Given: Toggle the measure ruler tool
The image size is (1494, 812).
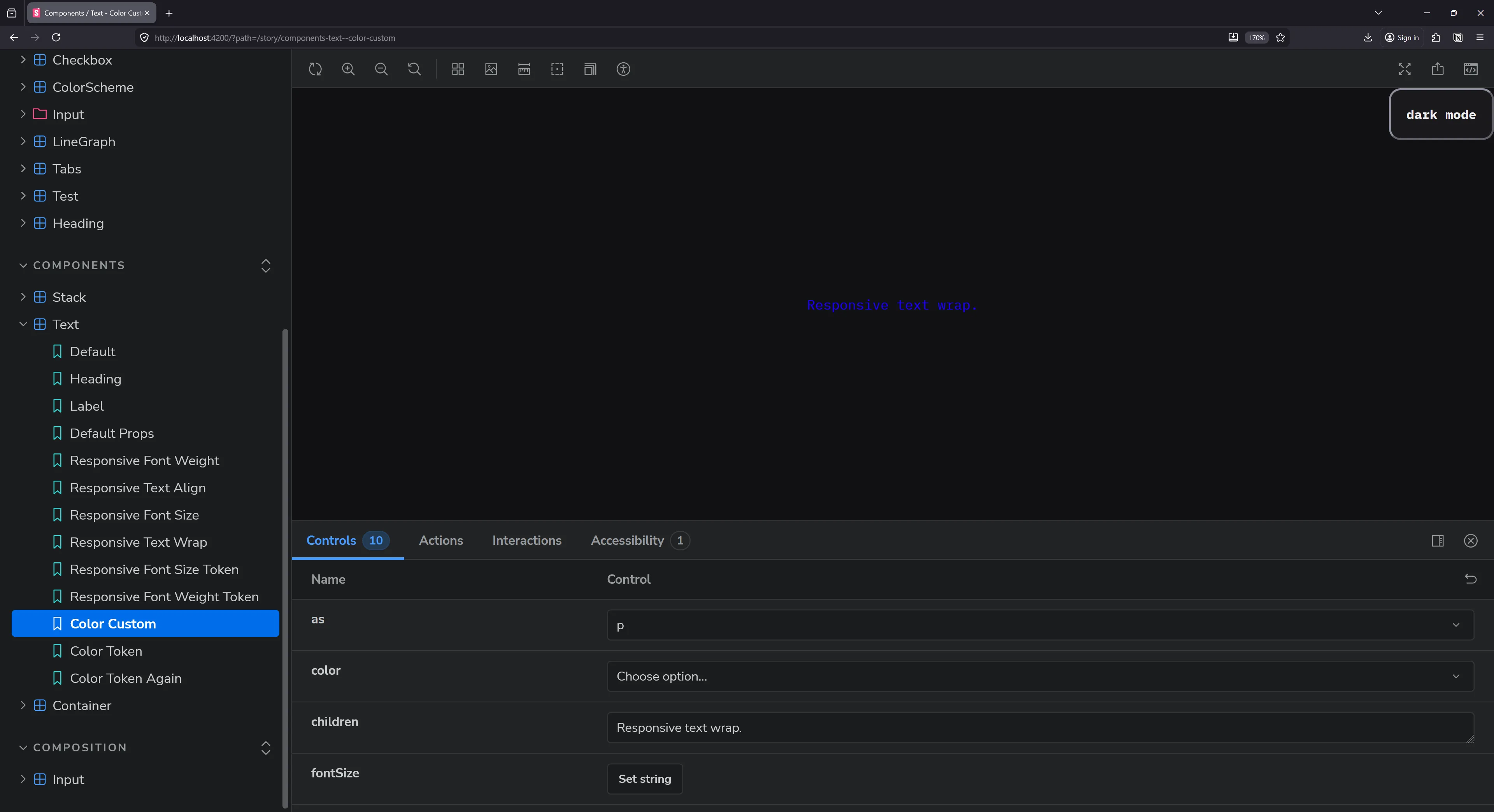Looking at the screenshot, I should 524,69.
